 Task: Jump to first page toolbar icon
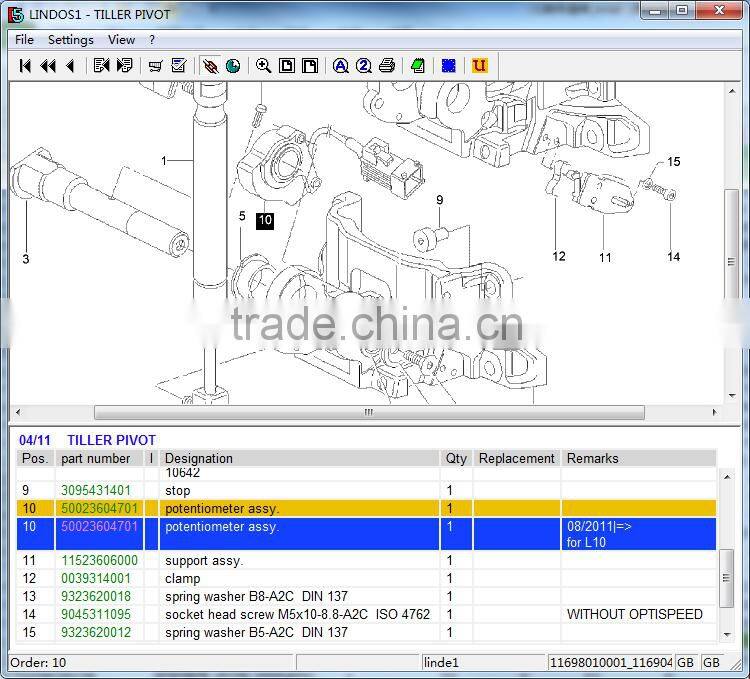pyautogui.click(x=25, y=66)
